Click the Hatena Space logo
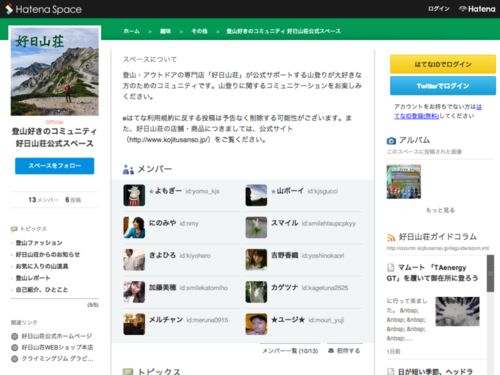500x375 pixels. tap(43, 9)
